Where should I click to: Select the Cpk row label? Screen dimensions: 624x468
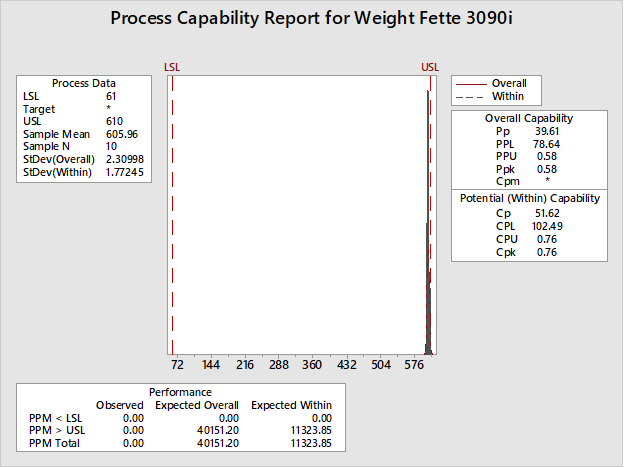point(506,252)
